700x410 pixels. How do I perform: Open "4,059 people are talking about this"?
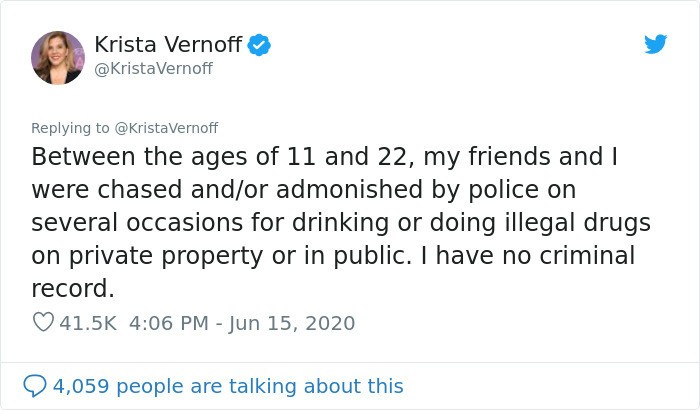[228, 385]
